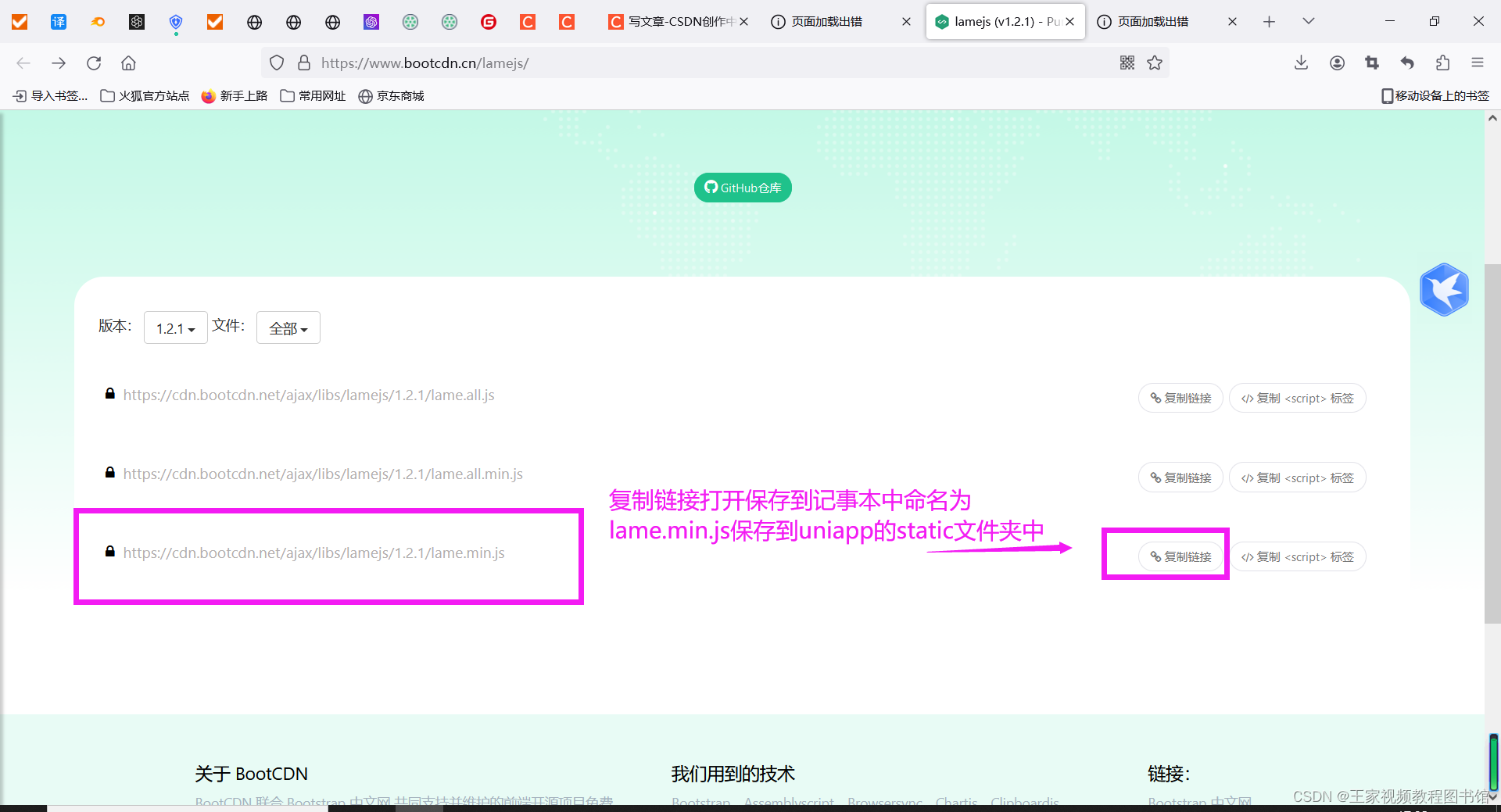Click the vertical page scrollbar thumb
Image resolution: width=1501 pixels, height=812 pixels.
tap(1492, 444)
